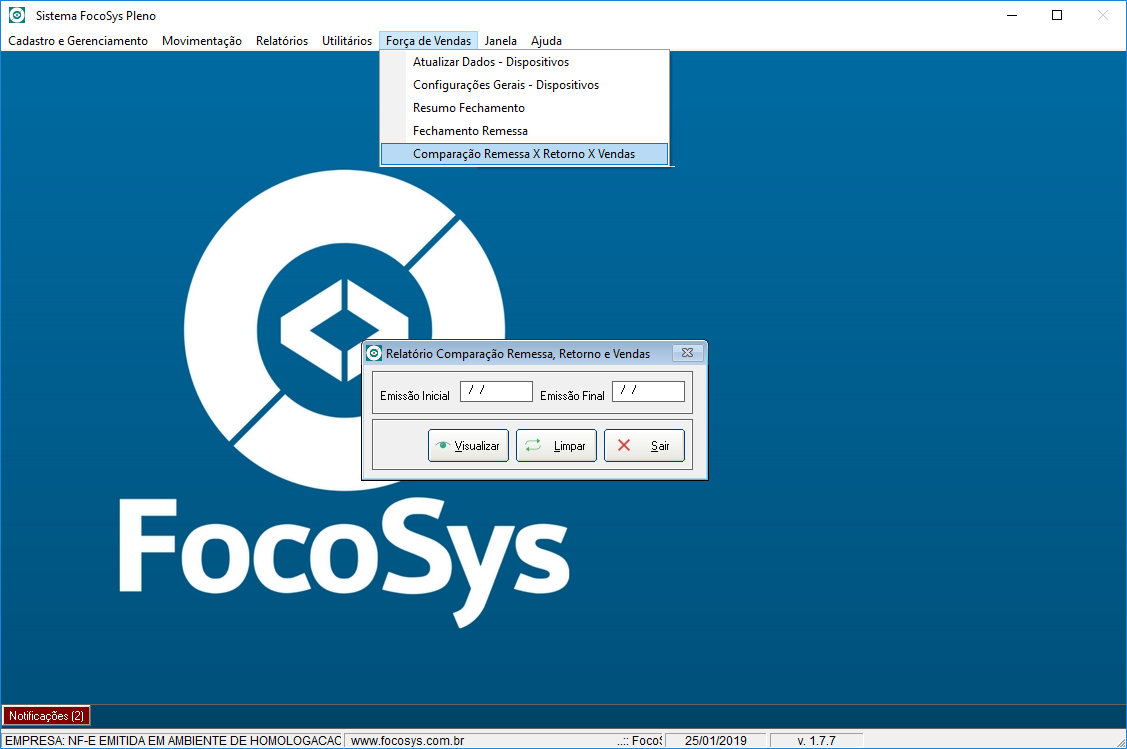Open the Janela menu
Viewport: 1127px width, 749px height.
click(x=500, y=41)
